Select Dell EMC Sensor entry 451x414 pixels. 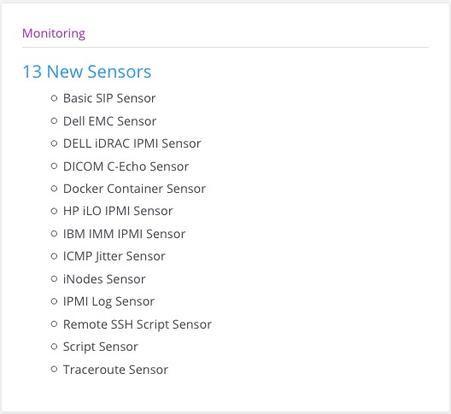point(110,121)
